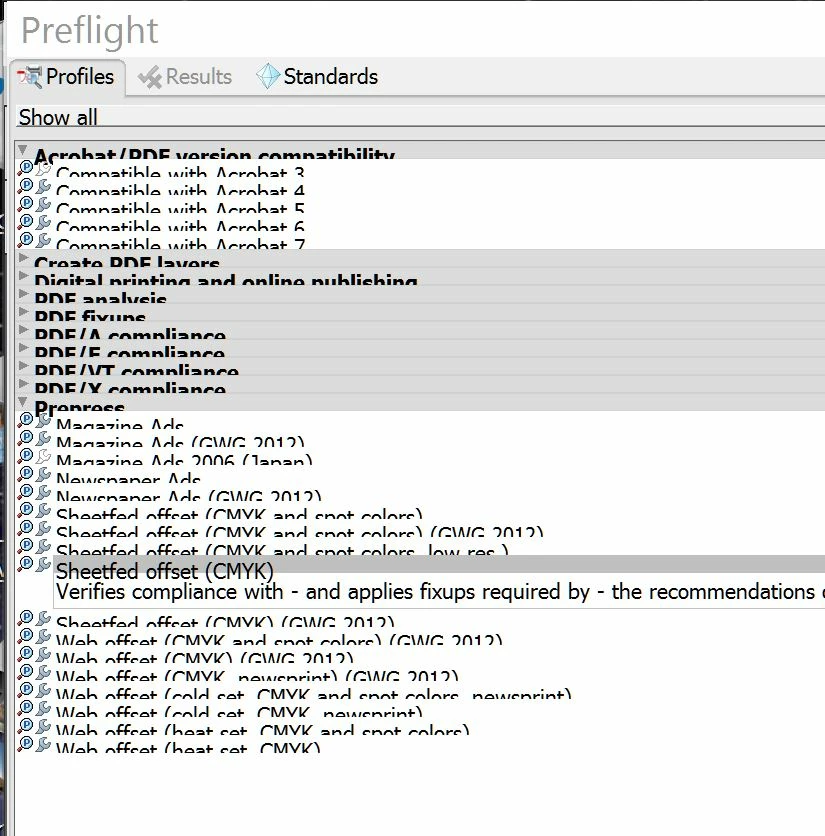The height and width of the screenshot is (836, 825).
Task: Click wrench icon beside Newspaper Ads (GWG 2012)
Action: pyautogui.click(x=44, y=493)
